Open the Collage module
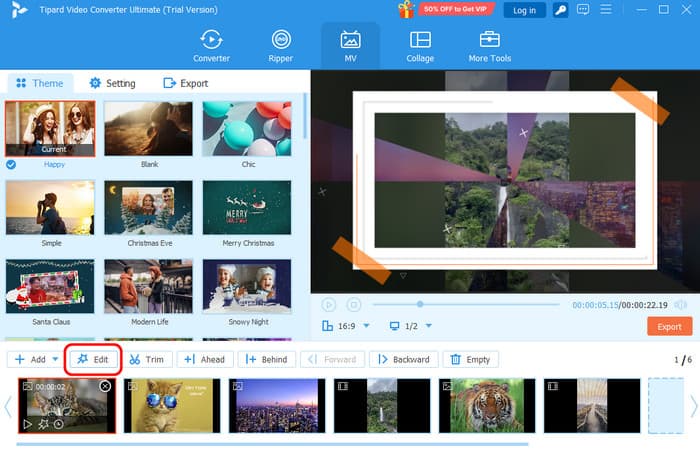The height and width of the screenshot is (450, 700). (x=420, y=45)
